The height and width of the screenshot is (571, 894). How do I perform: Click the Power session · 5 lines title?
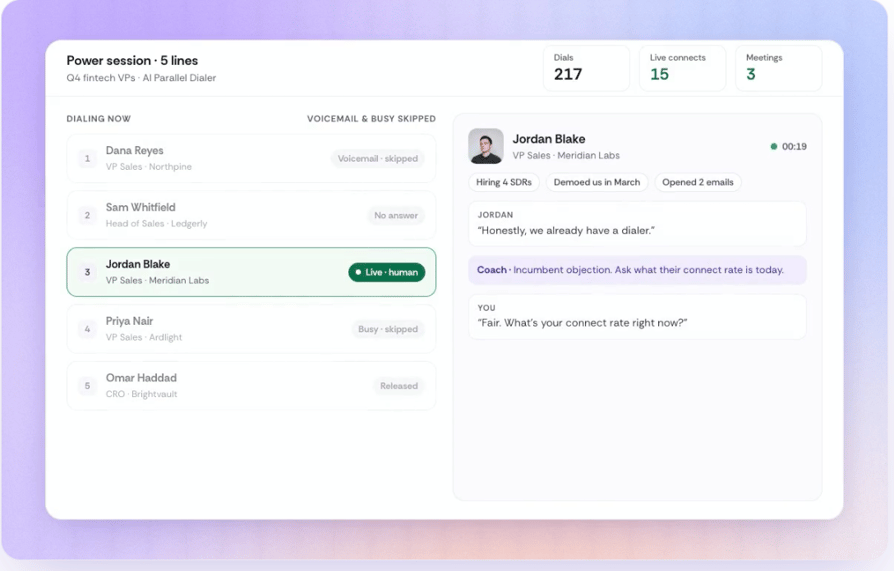[x=132, y=60]
